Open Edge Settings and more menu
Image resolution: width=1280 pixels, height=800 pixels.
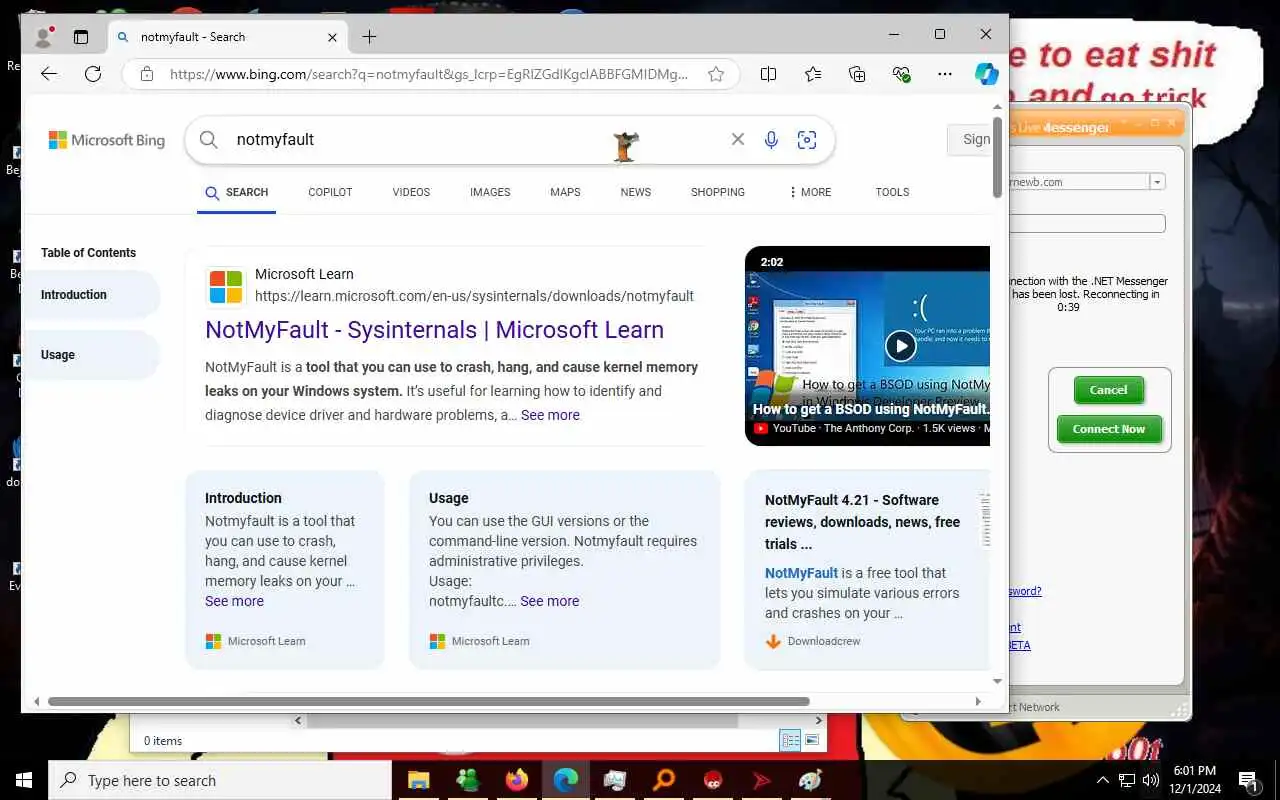click(x=945, y=74)
